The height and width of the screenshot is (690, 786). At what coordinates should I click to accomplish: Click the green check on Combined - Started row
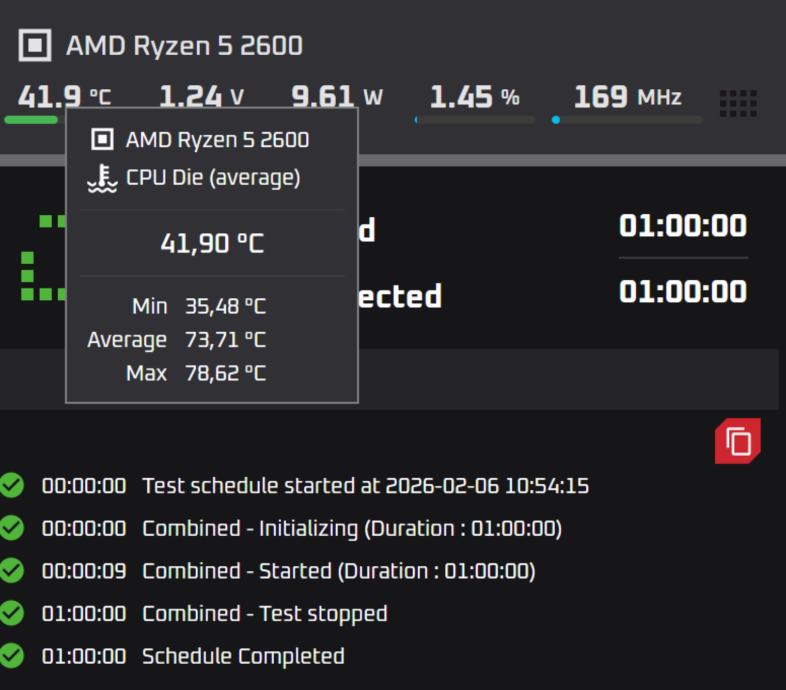coord(12,571)
